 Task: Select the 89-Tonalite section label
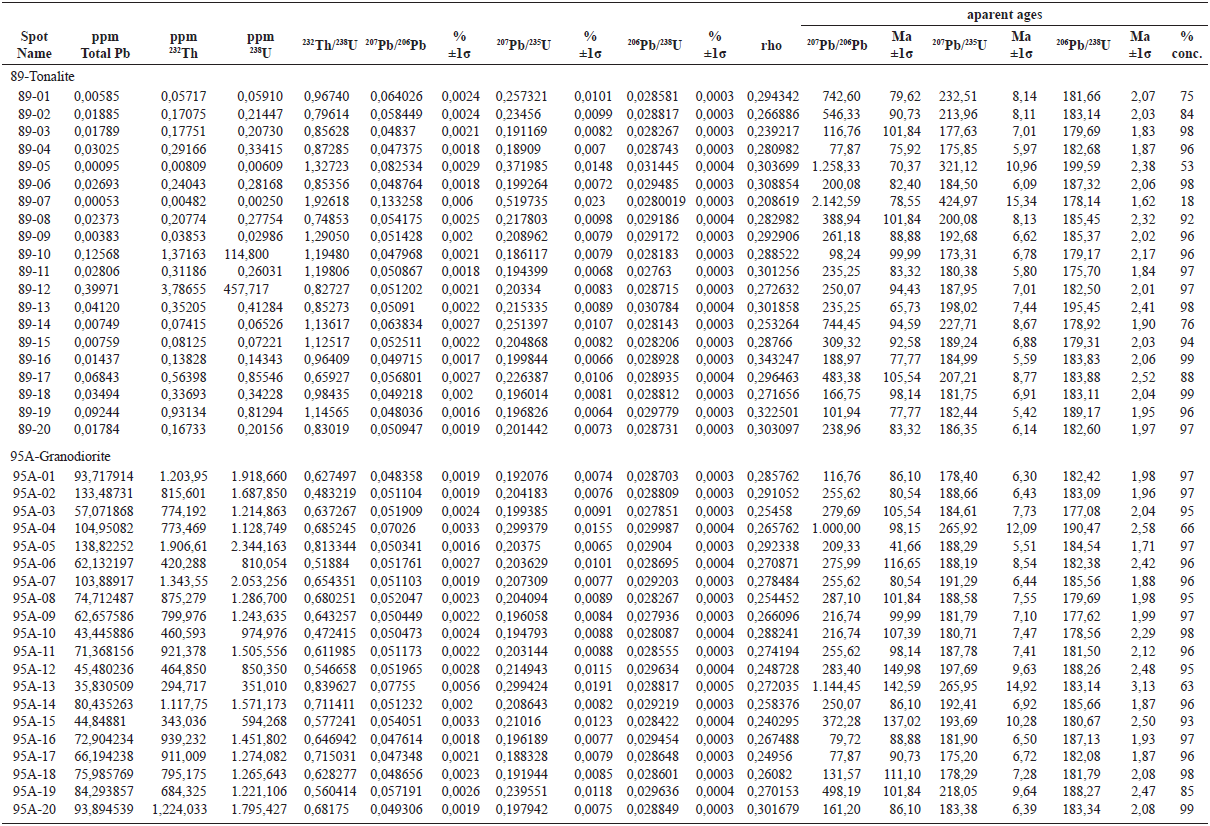tap(44, 77)
